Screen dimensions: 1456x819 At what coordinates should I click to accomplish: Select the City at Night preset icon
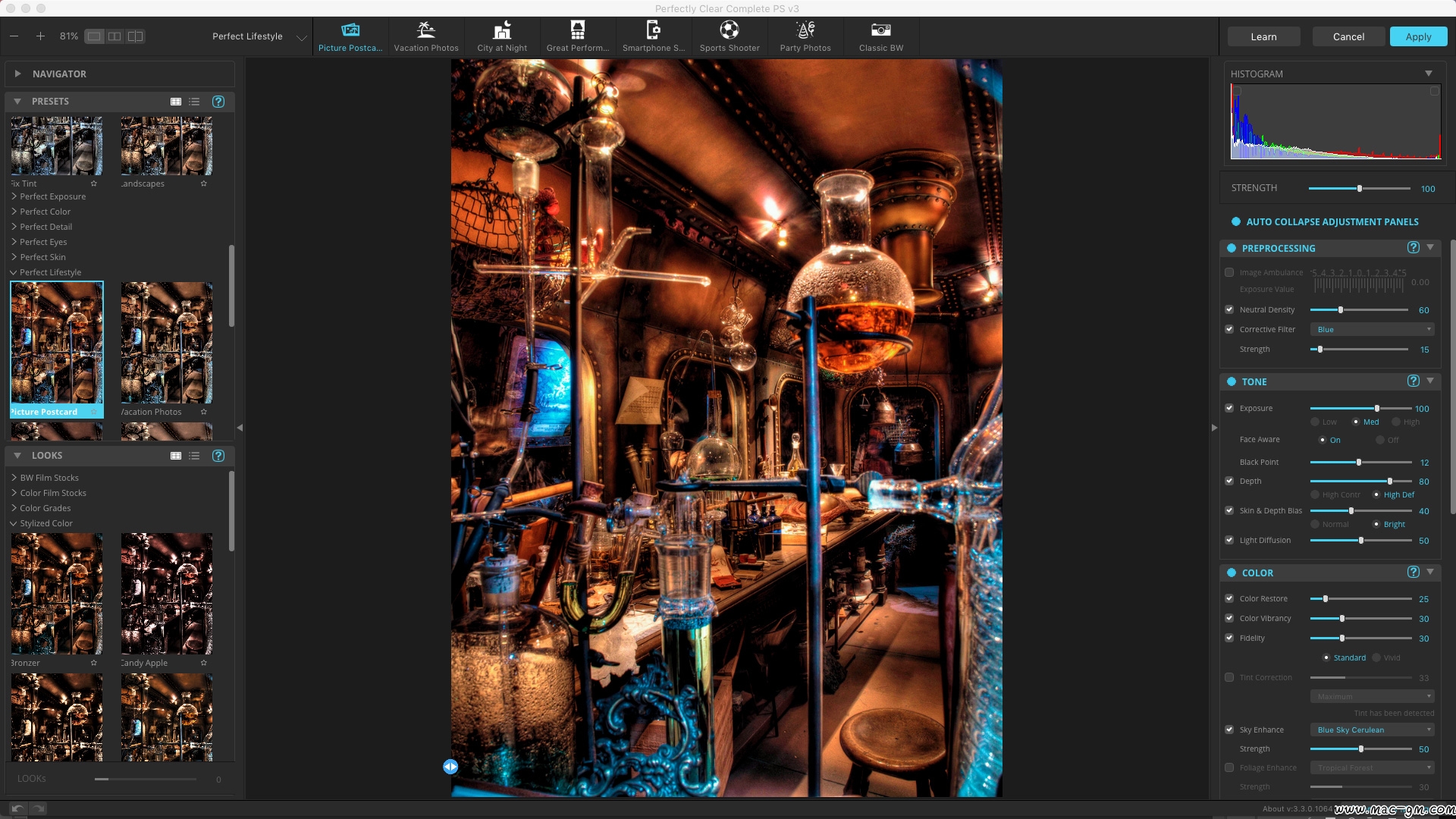pos(502,30)
